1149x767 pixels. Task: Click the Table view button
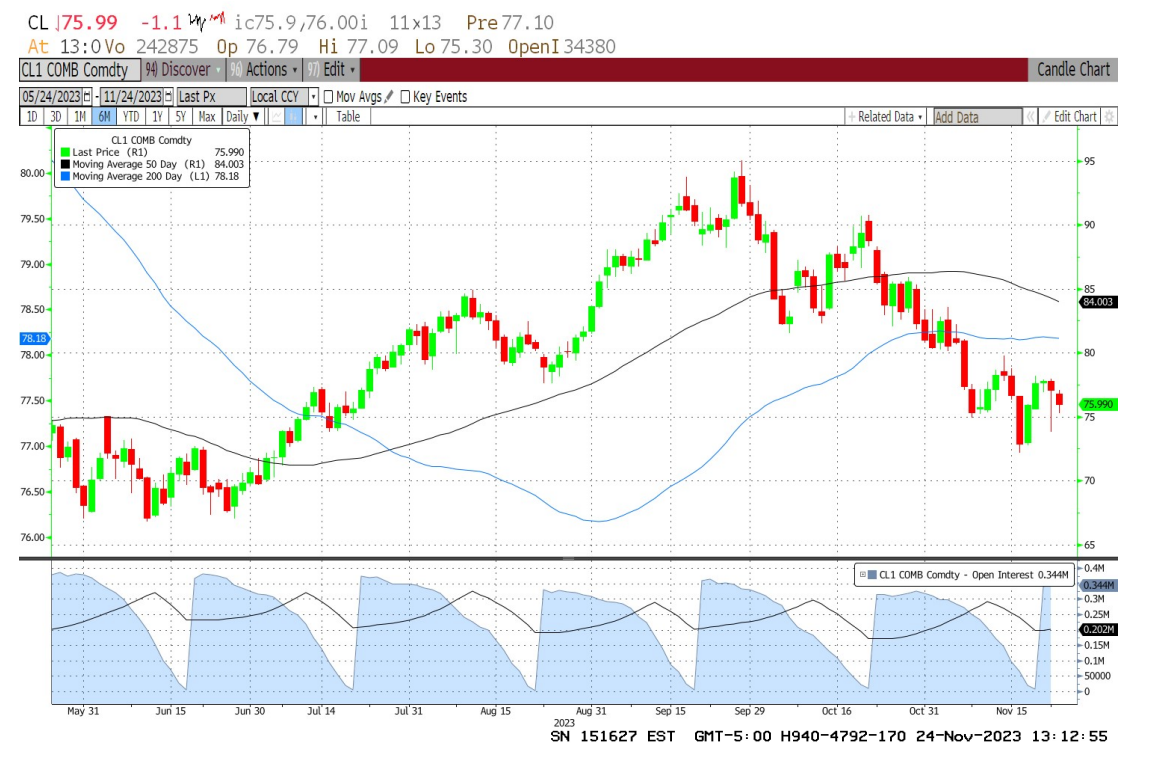tap(348, 116)
